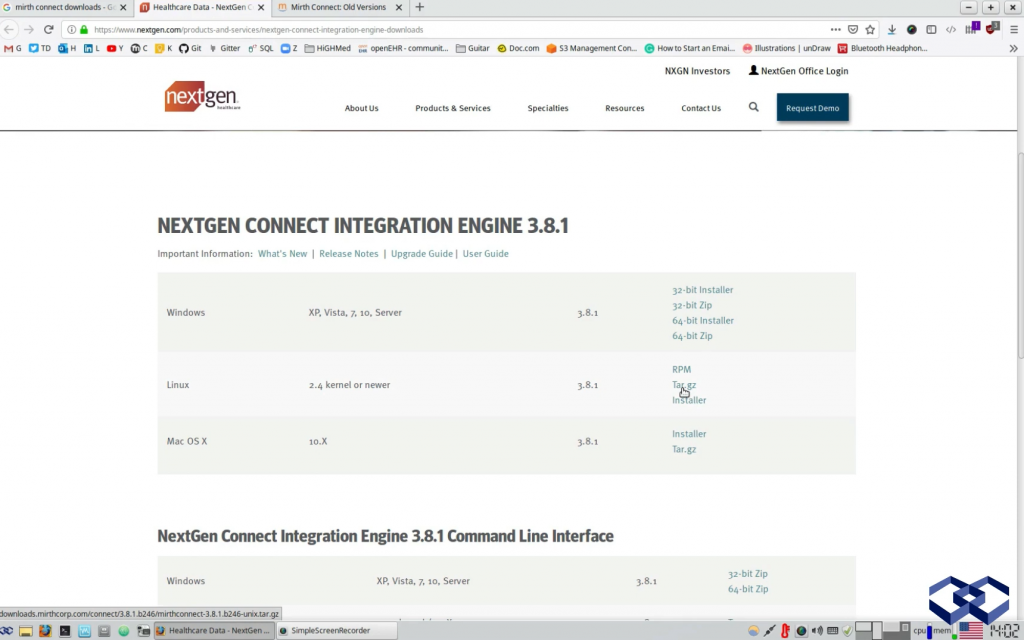Open GitHub Git bookmark
This screenshot has width=1024, height=640.
coord(190,48)
